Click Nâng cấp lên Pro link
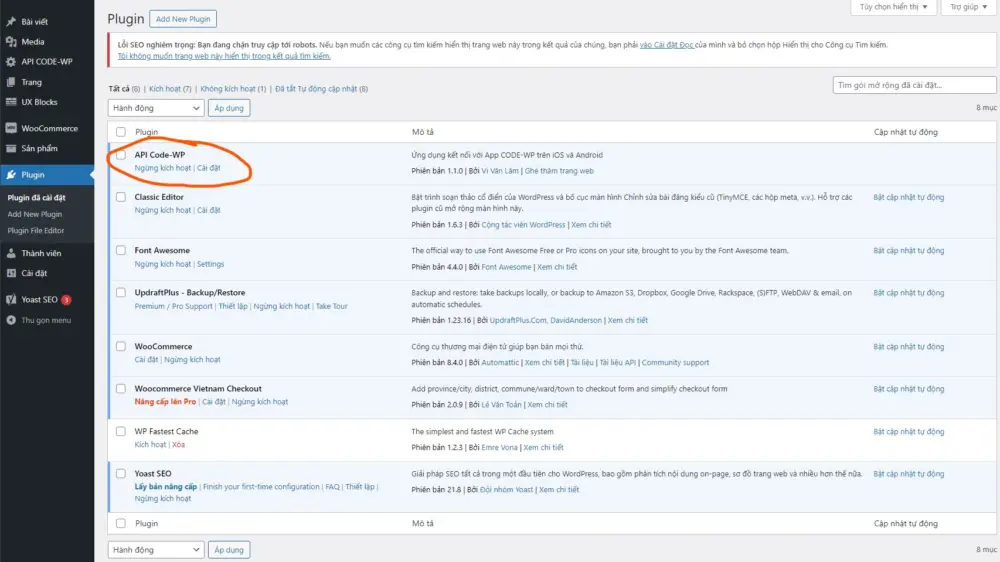 pyautogui.click(x=165, y=402)
